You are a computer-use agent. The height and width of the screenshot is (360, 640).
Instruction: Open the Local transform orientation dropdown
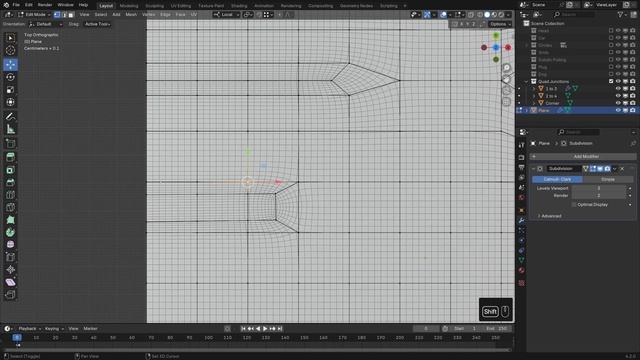[227, 15]
